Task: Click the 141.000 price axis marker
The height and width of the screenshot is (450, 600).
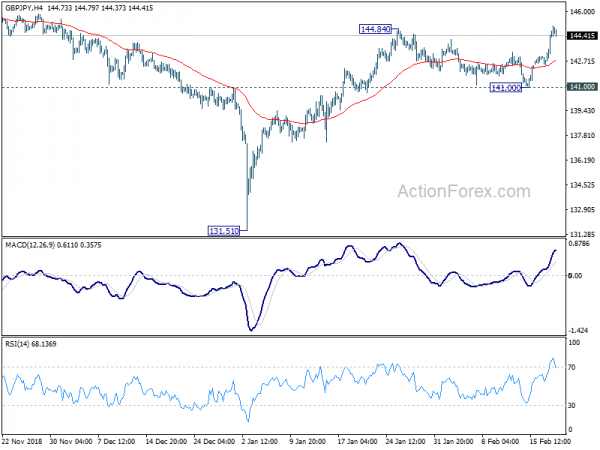Action: tap(582, 87)
